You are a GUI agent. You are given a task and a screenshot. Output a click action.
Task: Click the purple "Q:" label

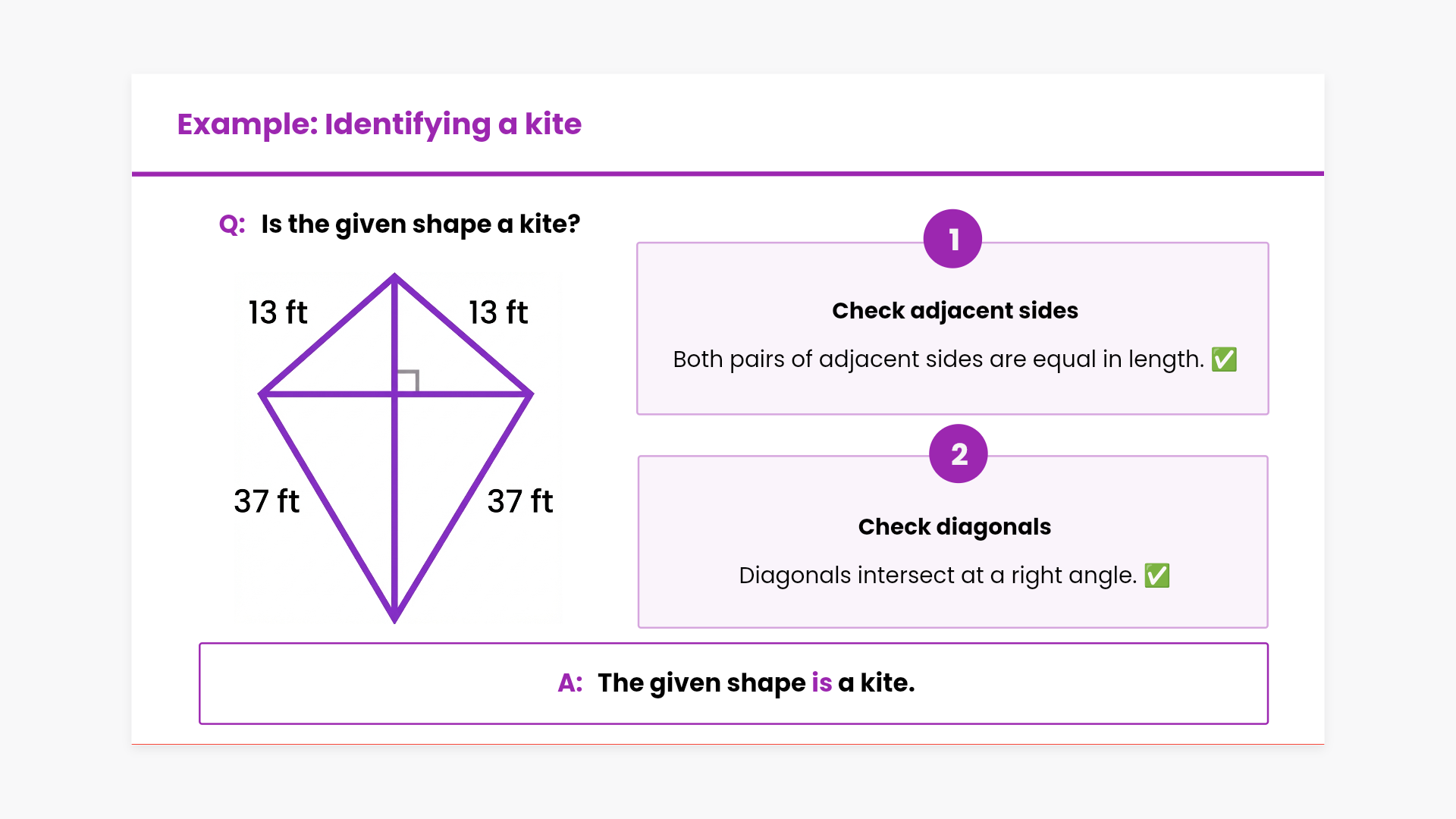click(232, 224)
